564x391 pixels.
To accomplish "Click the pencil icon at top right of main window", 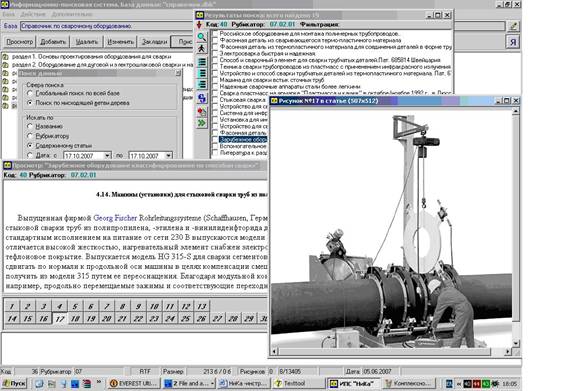I will click(513, 26).
